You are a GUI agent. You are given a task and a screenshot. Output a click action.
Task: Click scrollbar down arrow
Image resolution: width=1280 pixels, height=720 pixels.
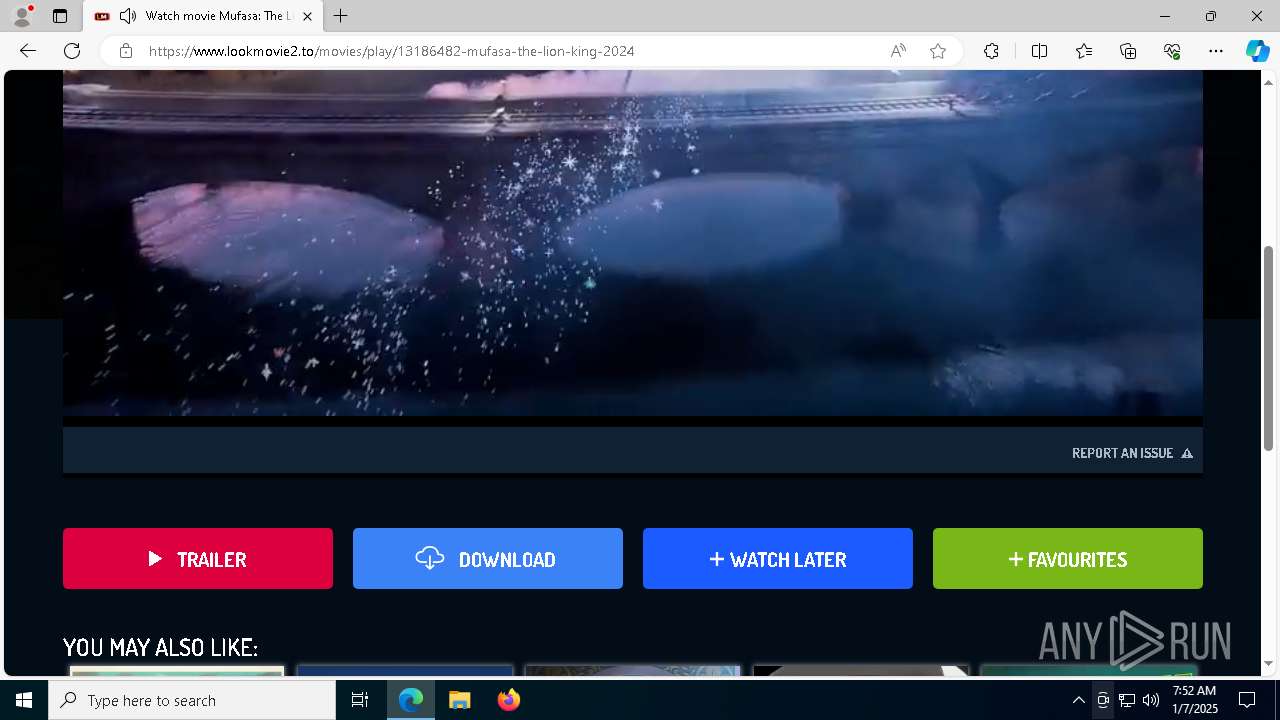point(1269,663)
